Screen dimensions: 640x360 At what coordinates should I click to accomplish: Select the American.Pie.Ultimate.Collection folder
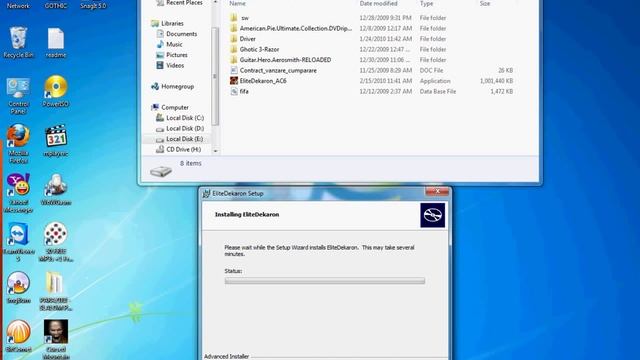(x=296, y=29)
